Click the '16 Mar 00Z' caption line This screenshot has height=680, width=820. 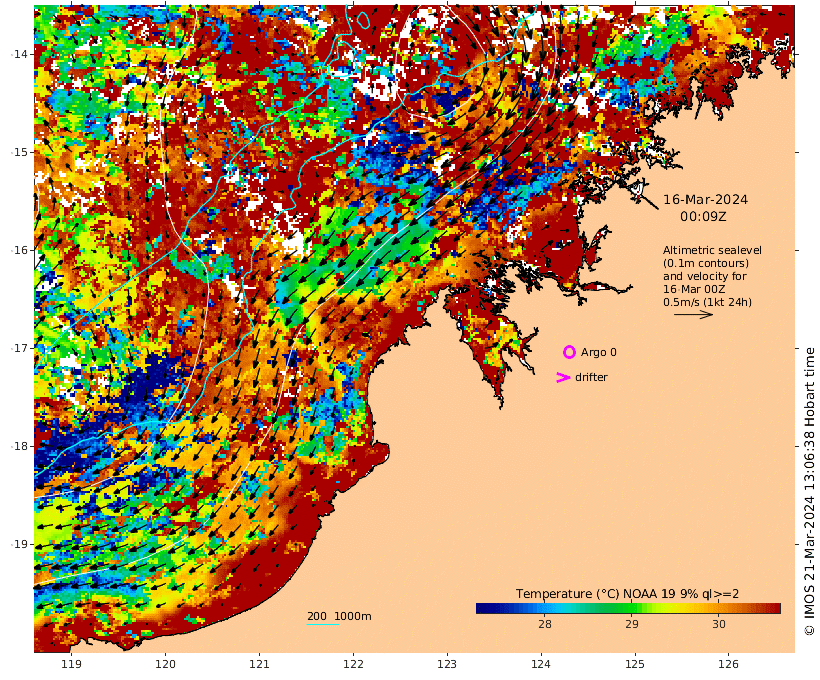694,289
